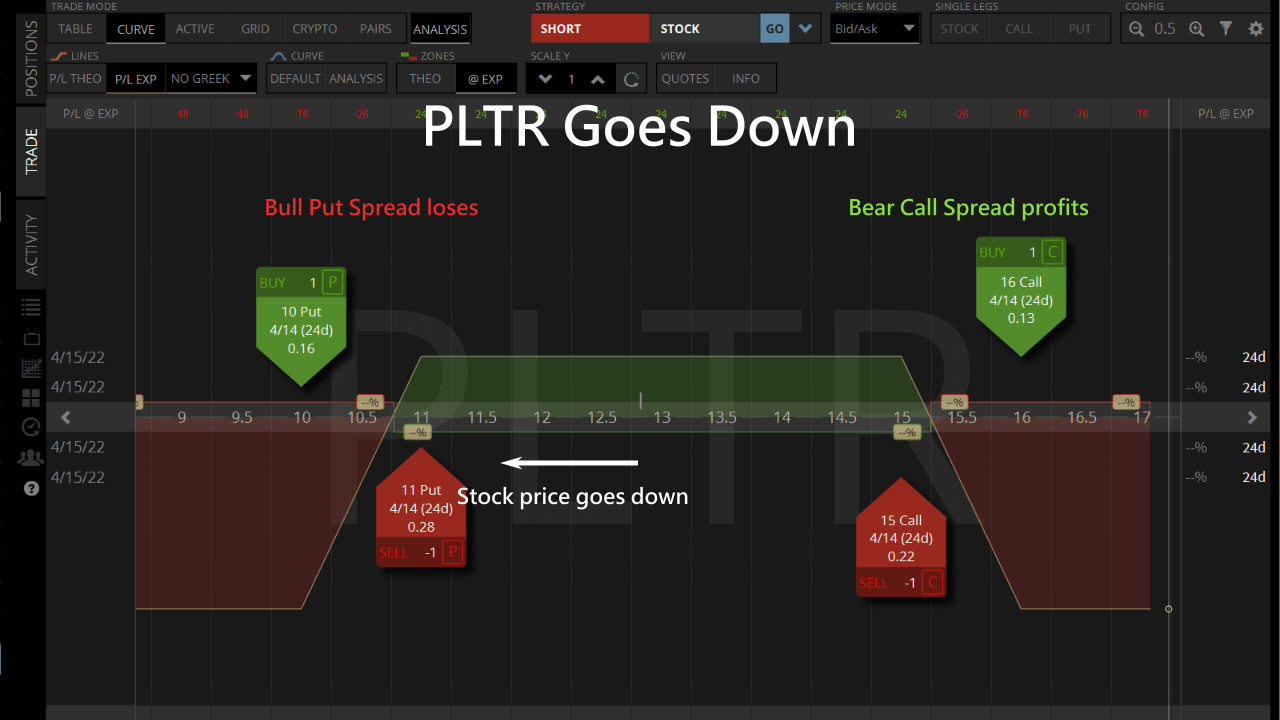Click the C icon on 15 Call leg

tap(933, 582)
